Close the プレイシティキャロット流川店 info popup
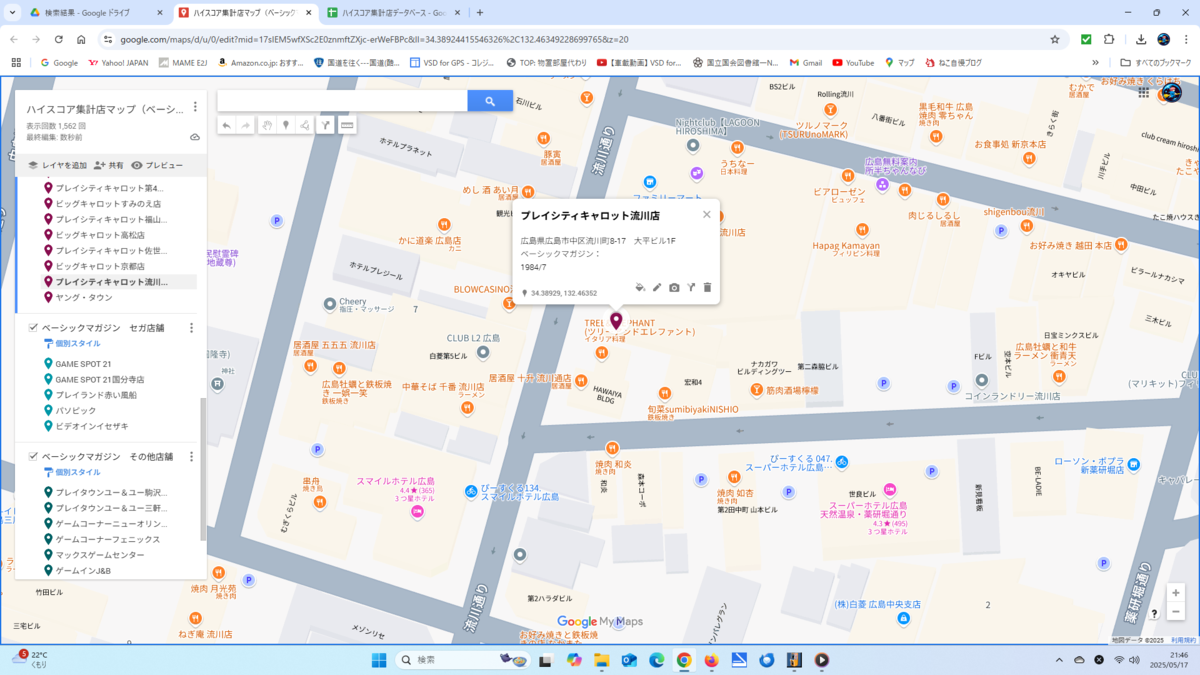The width and height of the screenshot is (1200, 675). click(707, 214)
